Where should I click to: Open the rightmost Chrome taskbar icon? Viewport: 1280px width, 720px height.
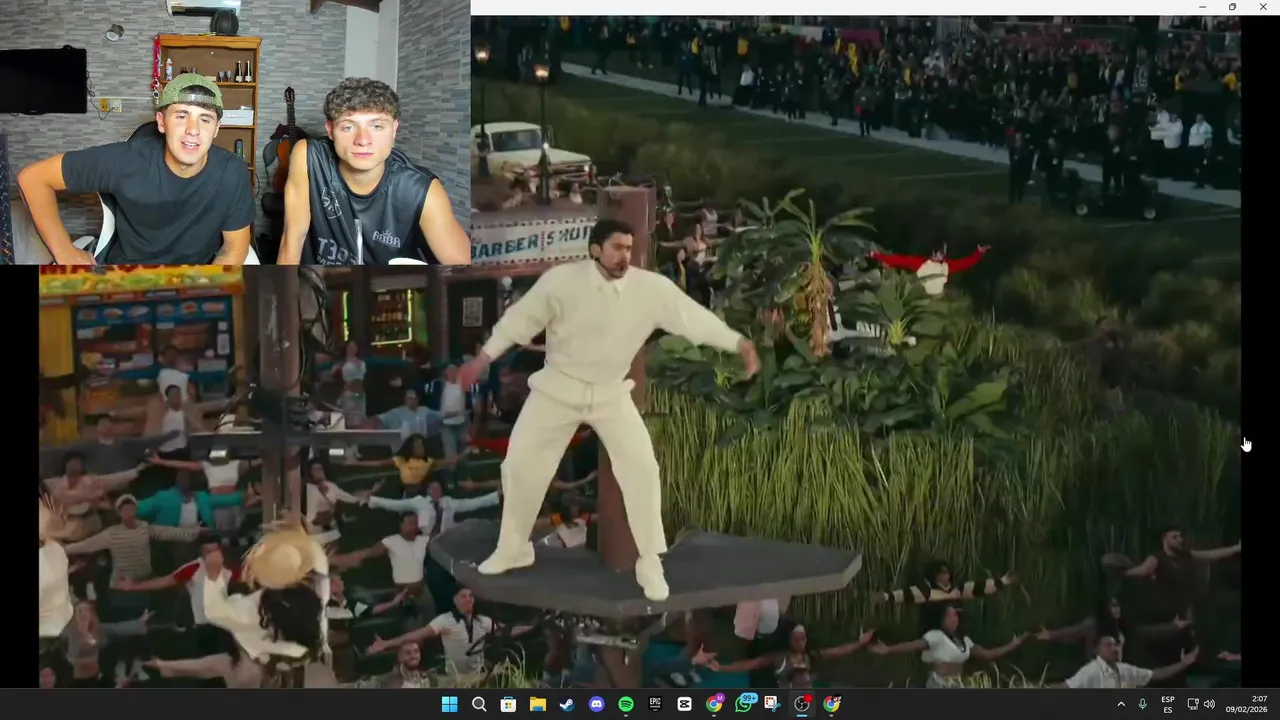tap(831, 704)
